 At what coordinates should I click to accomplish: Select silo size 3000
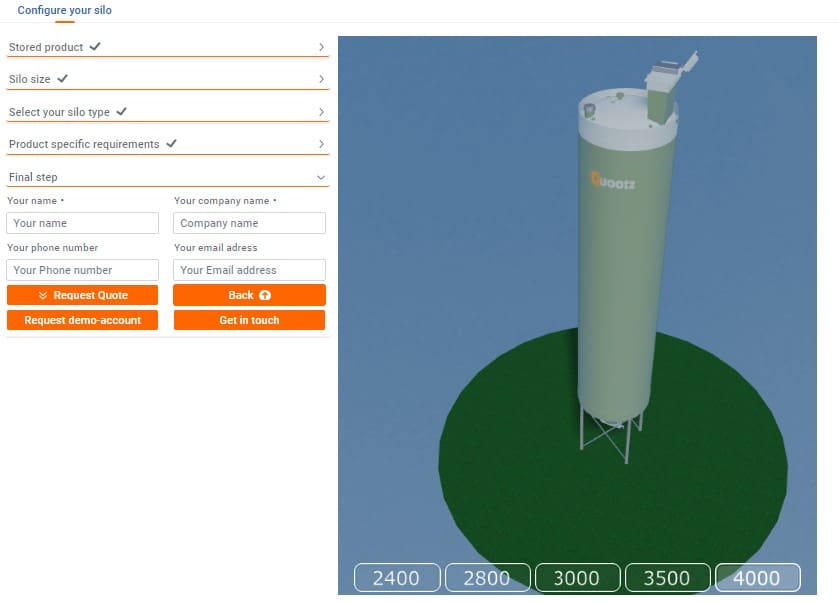point(577,577)
